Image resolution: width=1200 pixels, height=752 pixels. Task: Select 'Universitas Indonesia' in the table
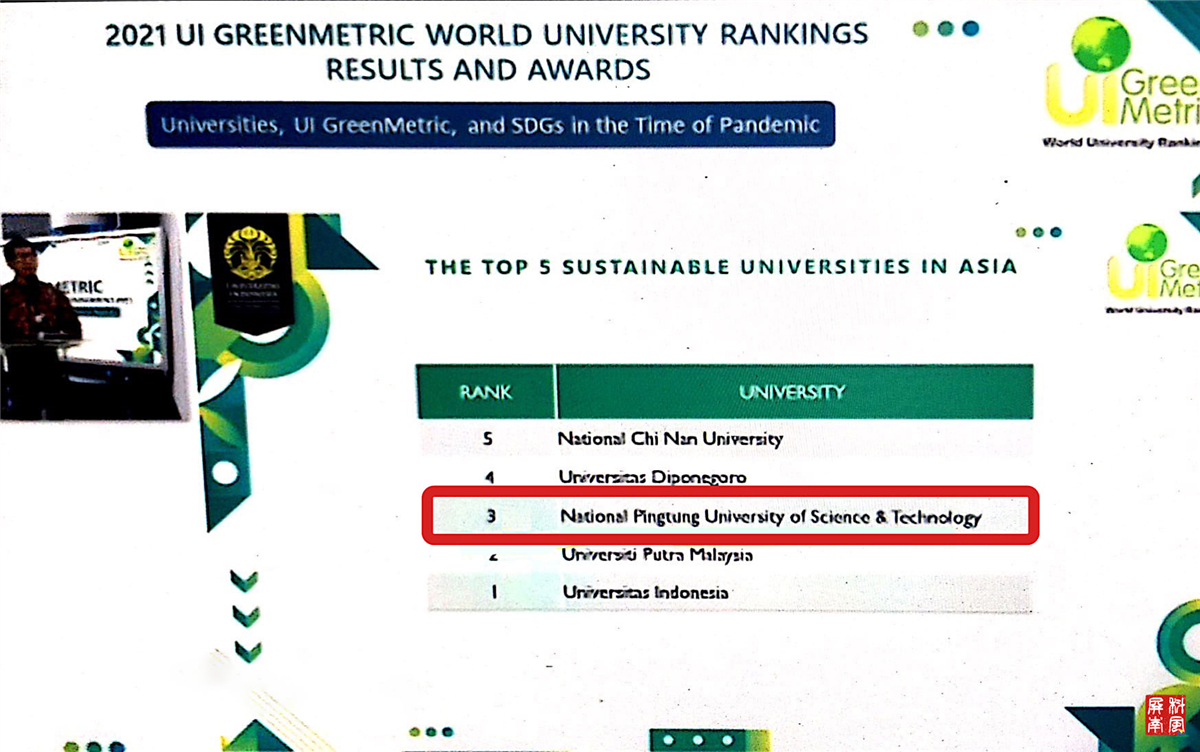646,593
